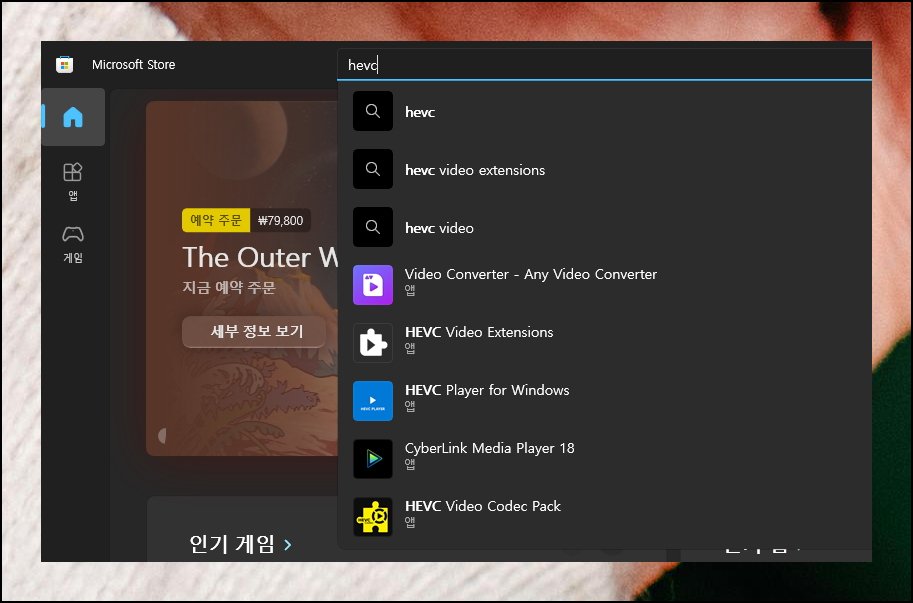Viewport: 913px width, 603px height.
Task: Select 'hevc video extensions' search suggestion
Action: coord(475,170)
